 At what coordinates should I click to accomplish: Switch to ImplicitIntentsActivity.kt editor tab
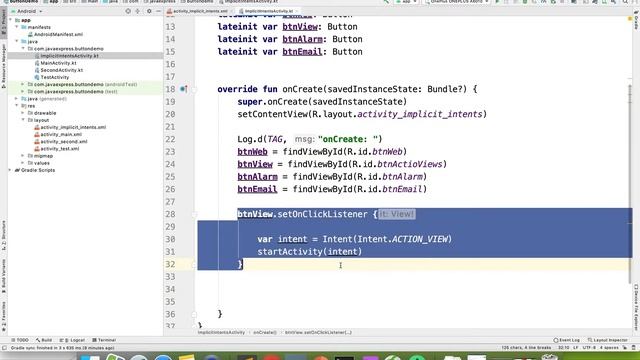(x=269, y=11)
